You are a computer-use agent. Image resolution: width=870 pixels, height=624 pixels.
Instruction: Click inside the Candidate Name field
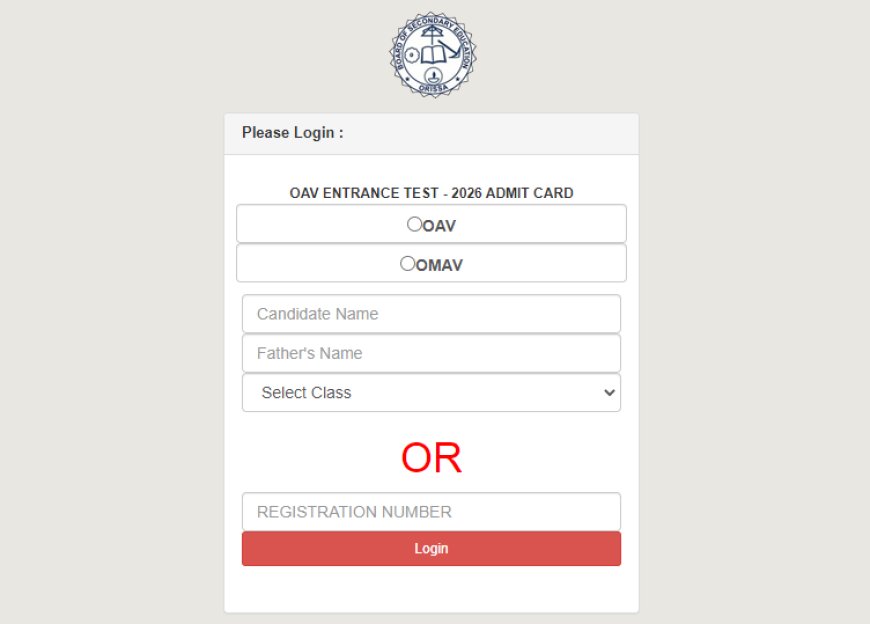[431, 313]
